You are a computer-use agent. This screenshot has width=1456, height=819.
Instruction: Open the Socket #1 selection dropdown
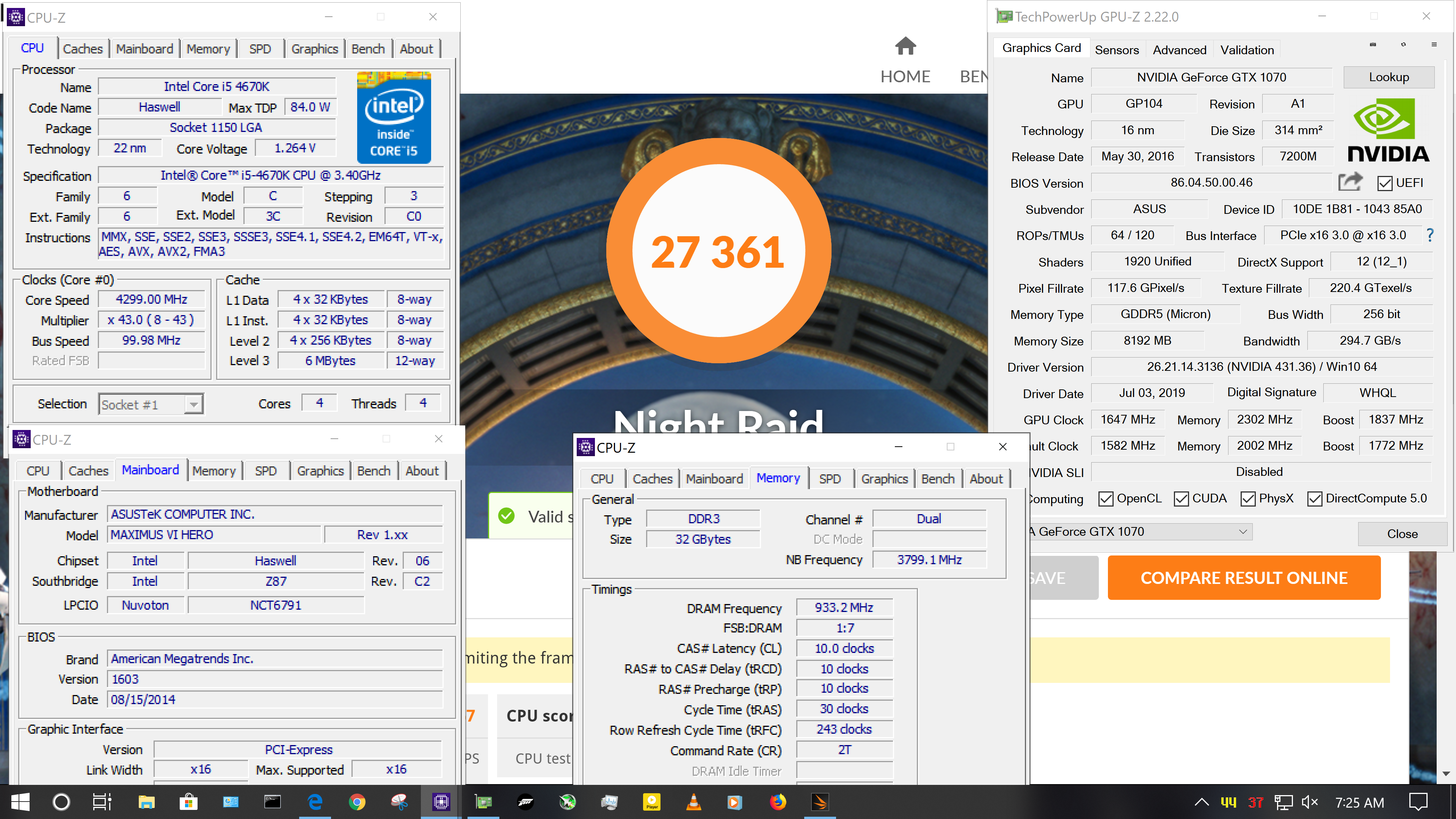click(x=151, y=404)
